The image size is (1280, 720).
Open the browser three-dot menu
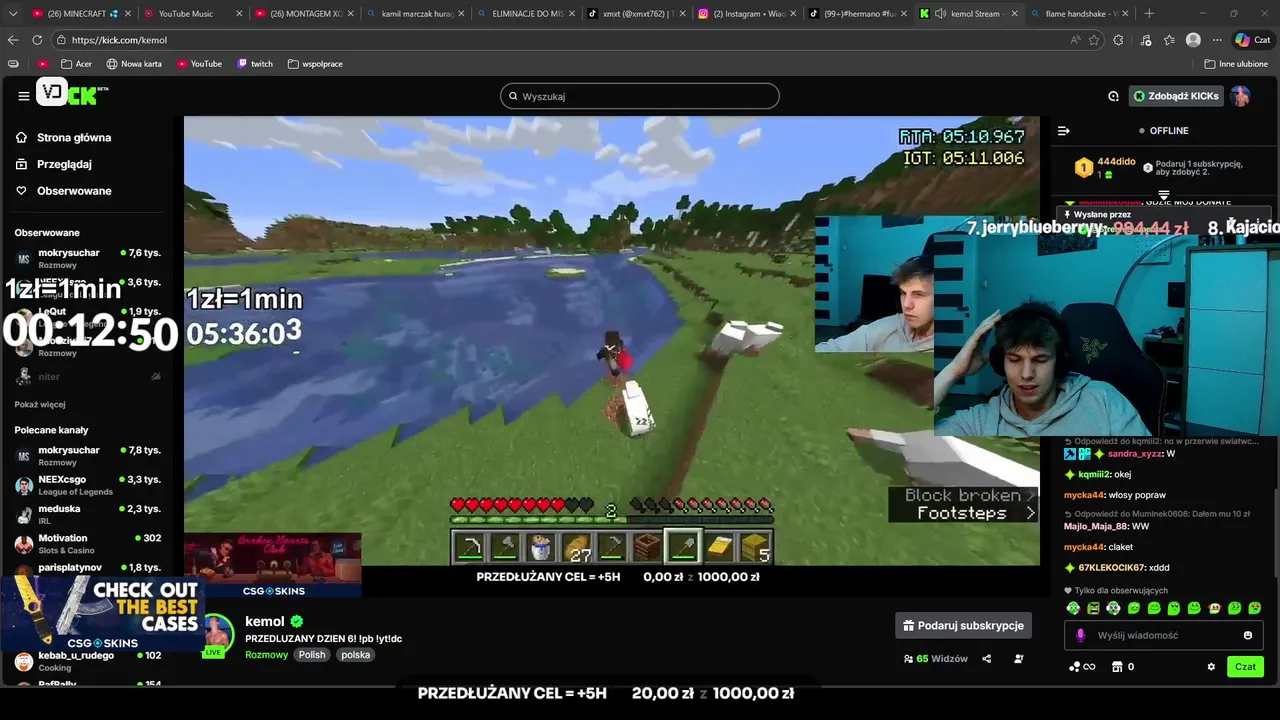(x=1217, y=40)
